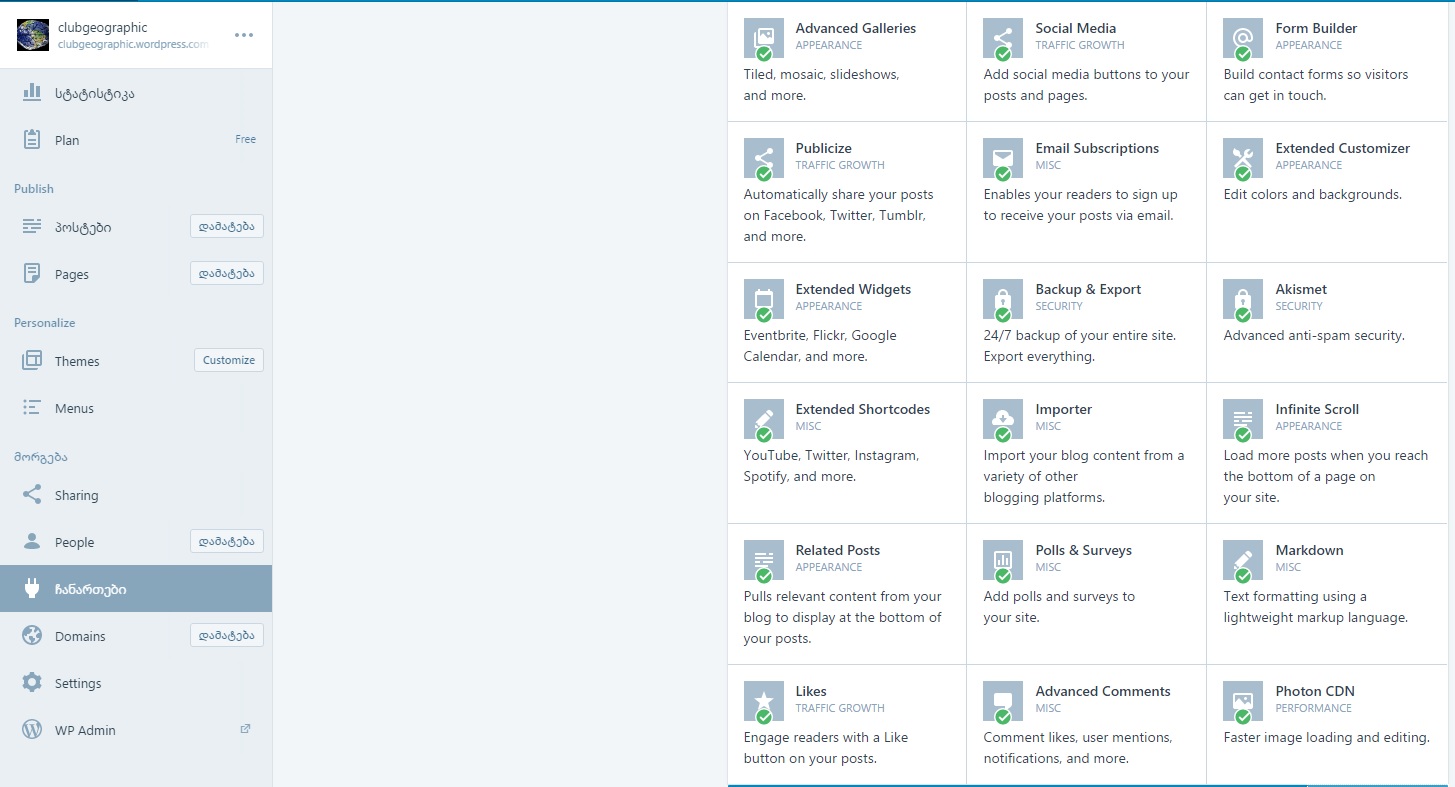The image size is (1455, 787).
Task: Select the Extended Customizer tools icon
Action: [1243, 158]
